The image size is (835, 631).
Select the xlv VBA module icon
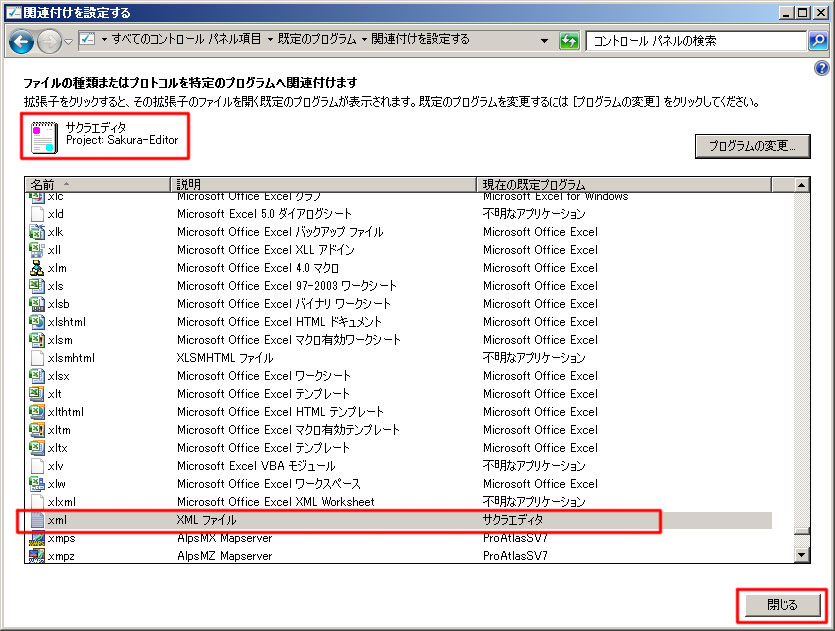[x=37, y=466]
